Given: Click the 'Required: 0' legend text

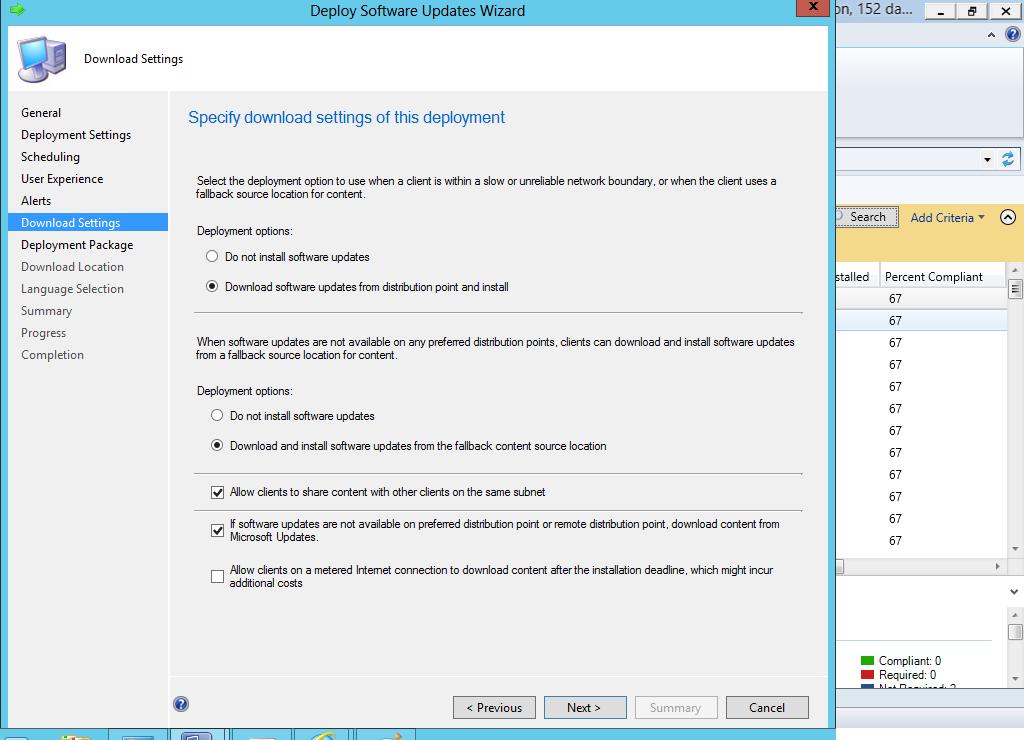Looking at the screenshot, I should tap(907, 675).
